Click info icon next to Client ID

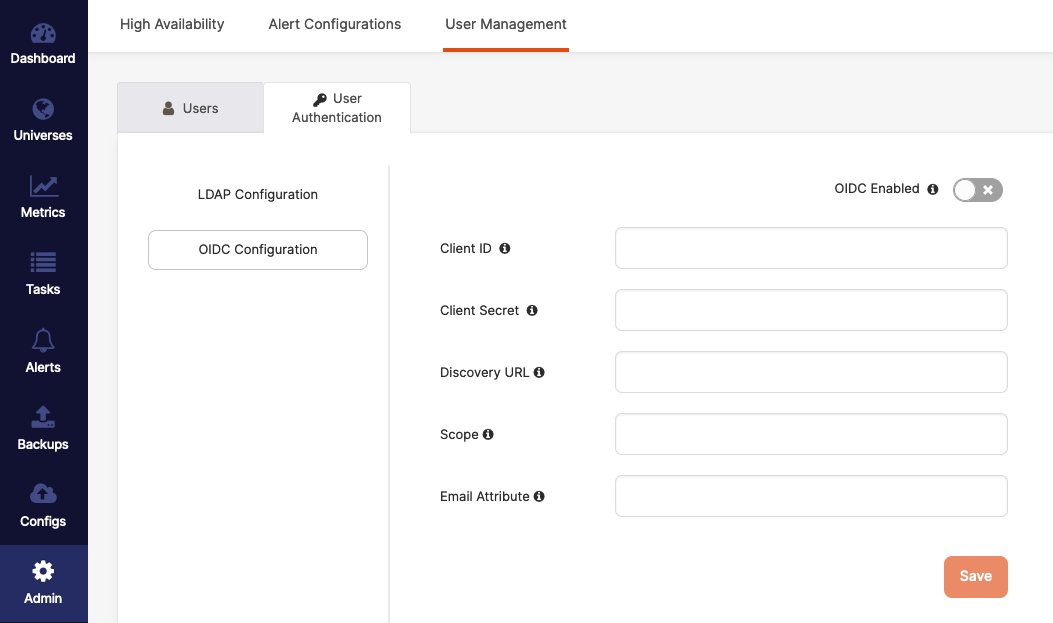505,248
